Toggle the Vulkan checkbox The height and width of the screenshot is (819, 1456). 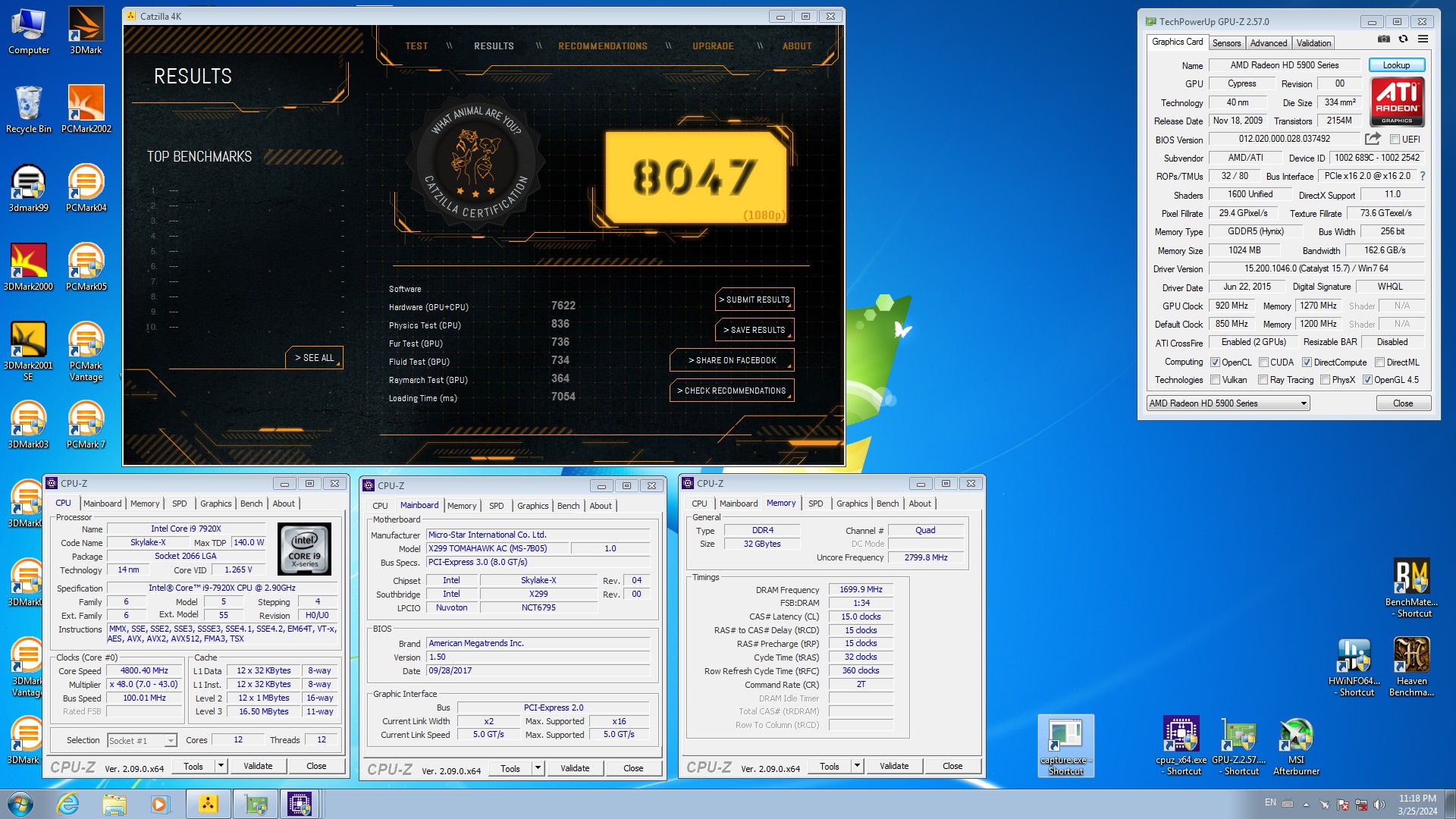tap(1215, 380)
